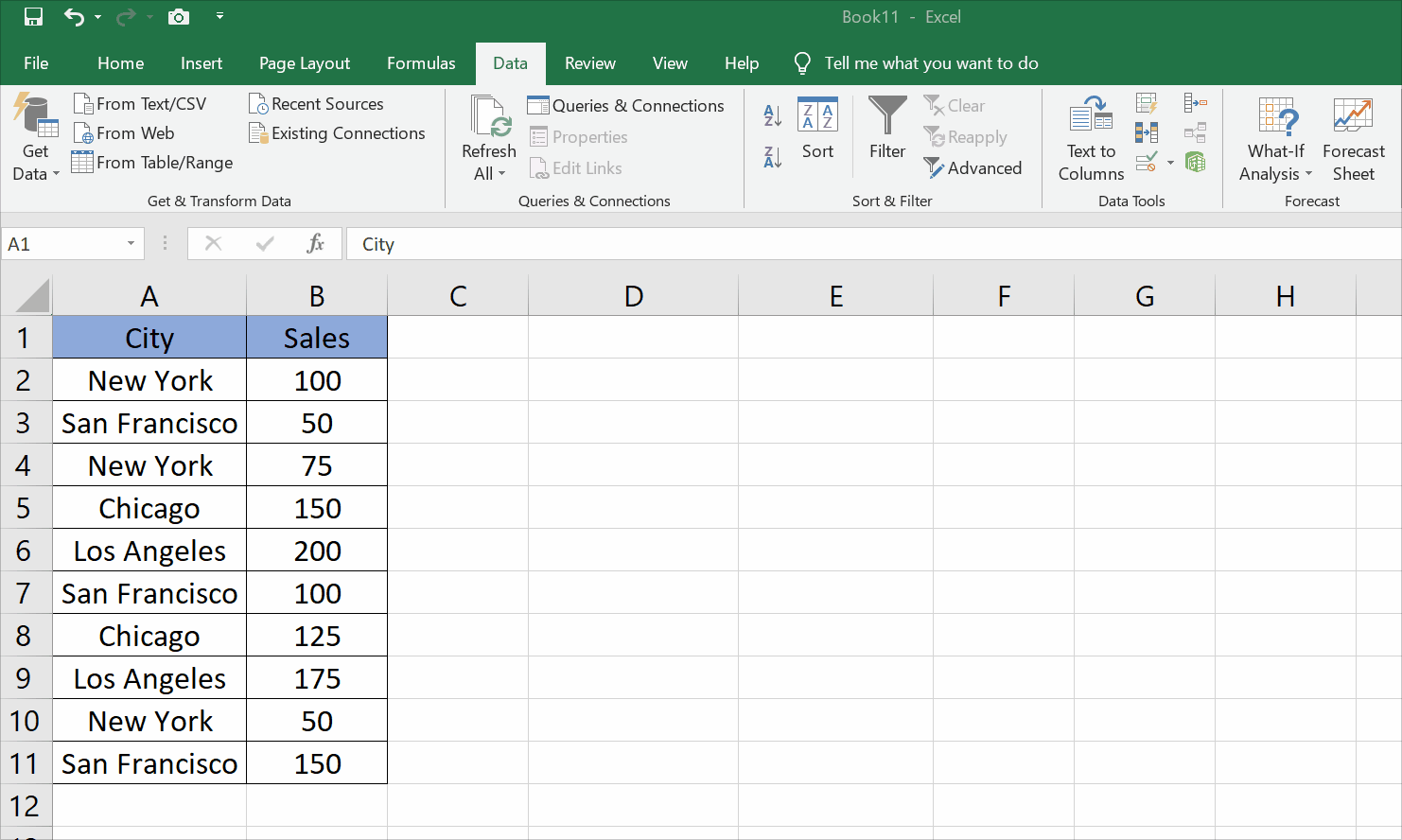
Task: Launch What-If Analysis
Action: coord(1276,137)
